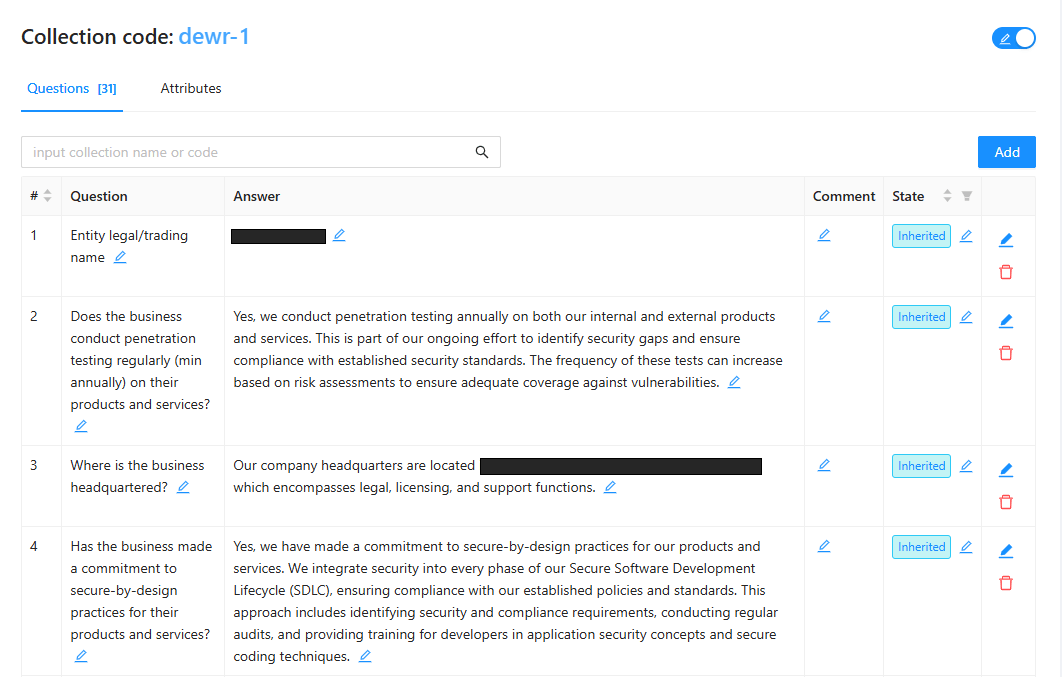Edit the answer for row 1
This screenshot has width=1062, height=677.
point(339,235)
